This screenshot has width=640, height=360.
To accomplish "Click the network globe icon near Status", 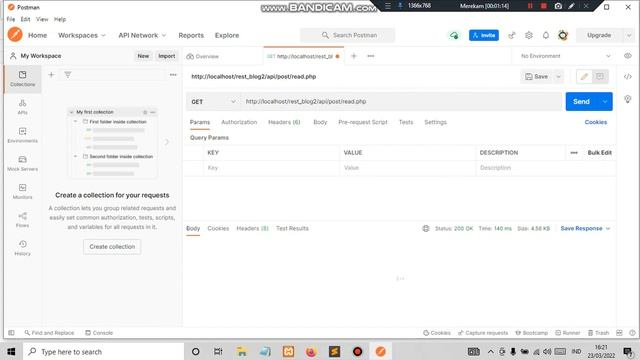I will click(426, 229).
